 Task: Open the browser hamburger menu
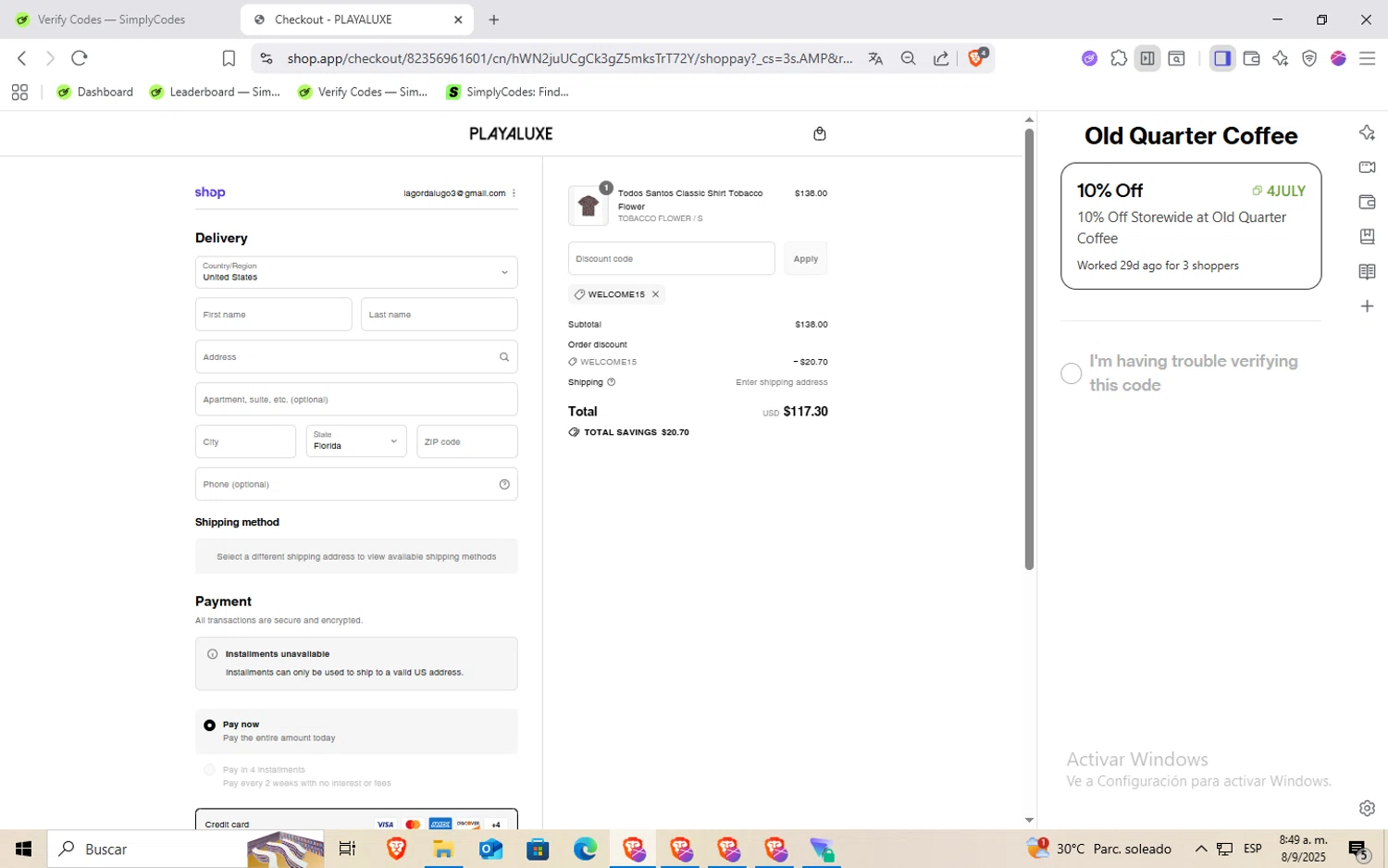[x=1367, y=58]
